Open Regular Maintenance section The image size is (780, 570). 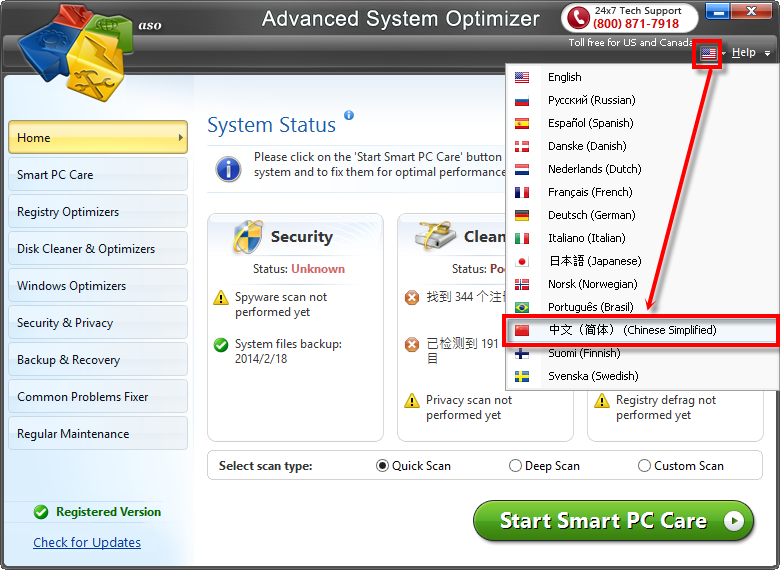click(98, 434)
